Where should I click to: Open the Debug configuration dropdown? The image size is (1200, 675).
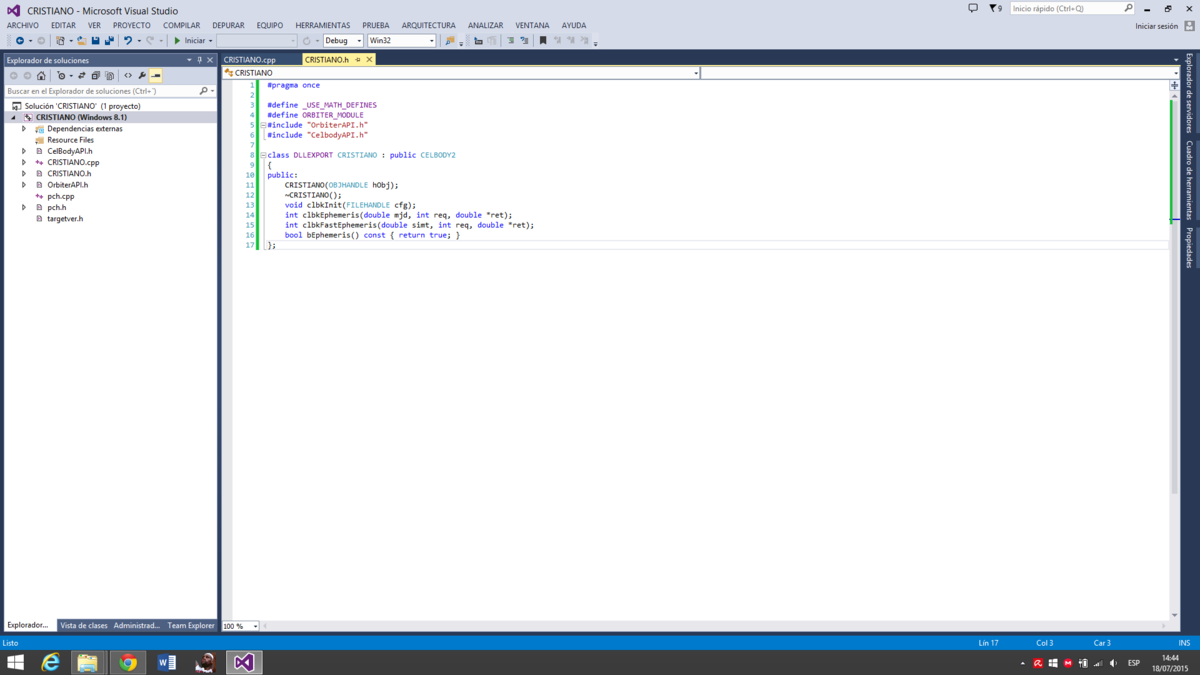tap(343, 41)
